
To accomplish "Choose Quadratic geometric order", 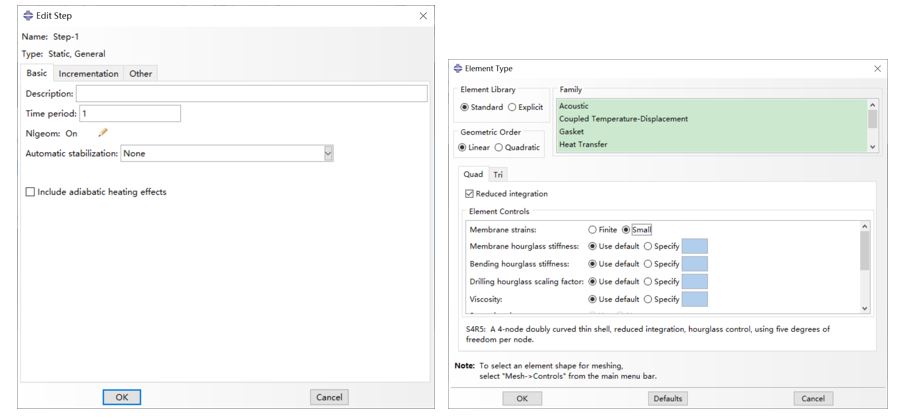I will (x=499, y=148).
